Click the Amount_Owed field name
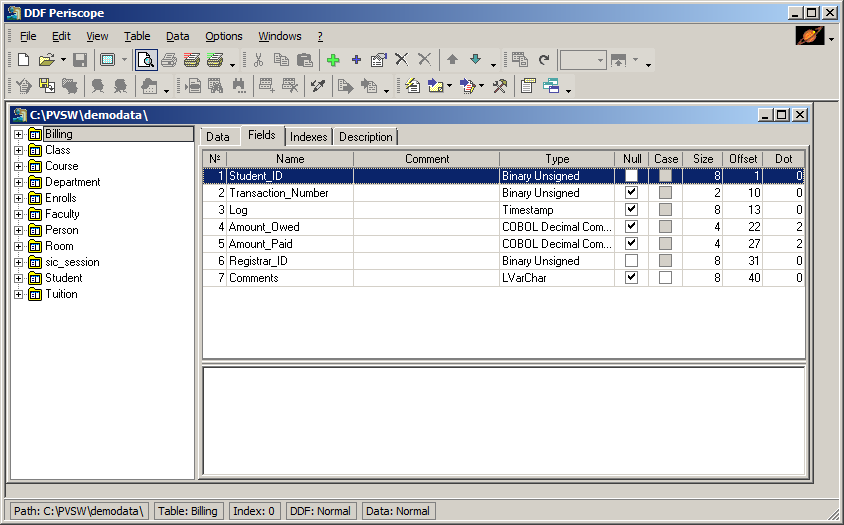This screenshot has width=844, height=525. (264, 227)
